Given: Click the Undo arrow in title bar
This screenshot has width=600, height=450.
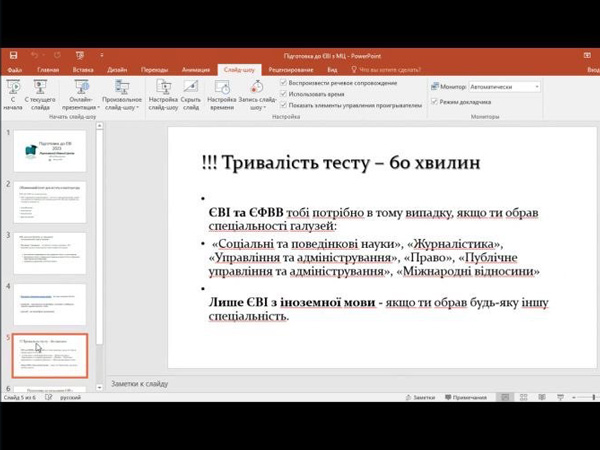Looking at the screenshot, I should (x=33, y=55).
